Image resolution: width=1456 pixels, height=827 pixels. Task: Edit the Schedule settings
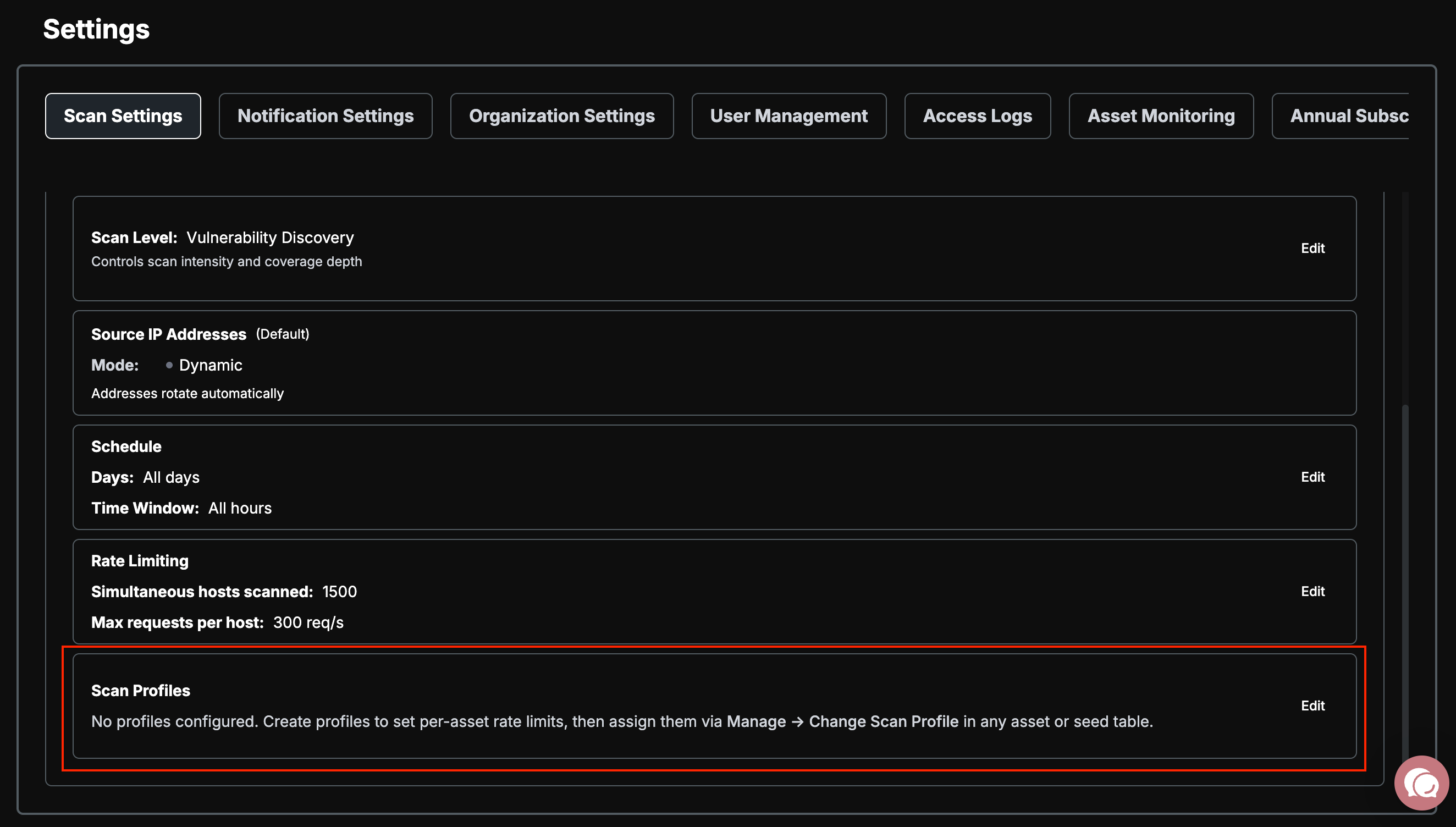(x=1312, y=477)
